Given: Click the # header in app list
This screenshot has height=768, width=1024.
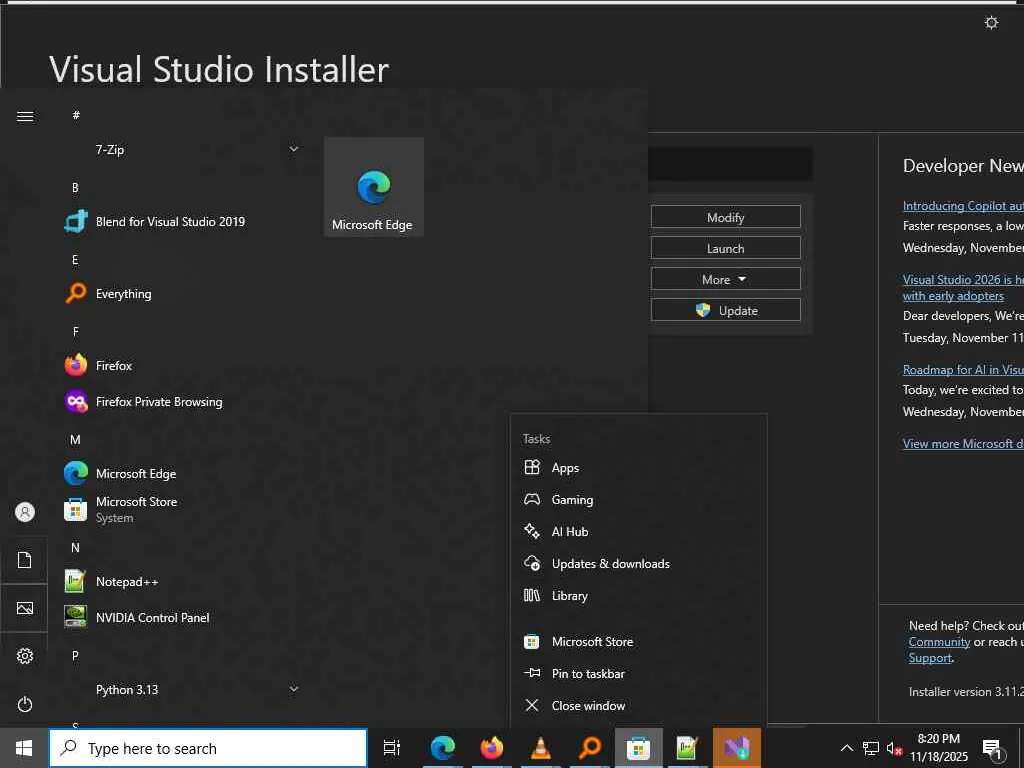Looking at the screenshot, I should pyautogui.click(x=76, y=115).
